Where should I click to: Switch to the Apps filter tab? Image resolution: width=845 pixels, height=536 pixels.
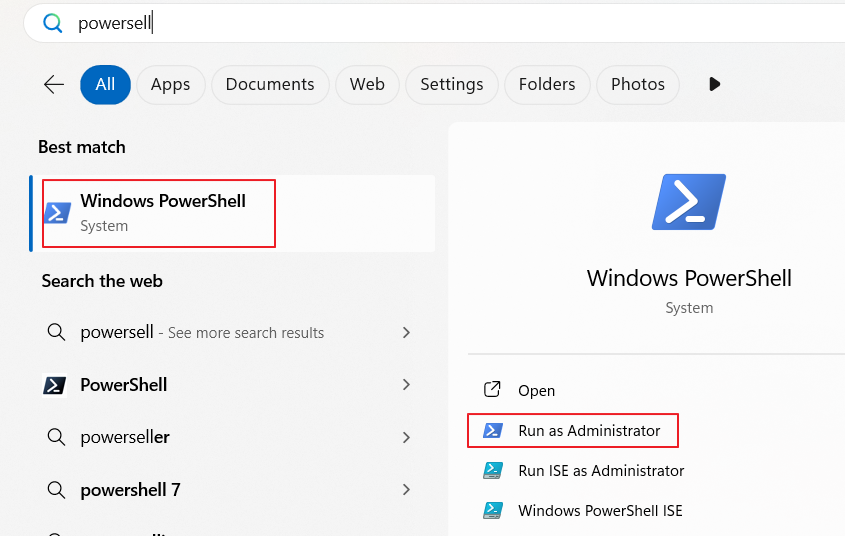click(x=170, y=85)
